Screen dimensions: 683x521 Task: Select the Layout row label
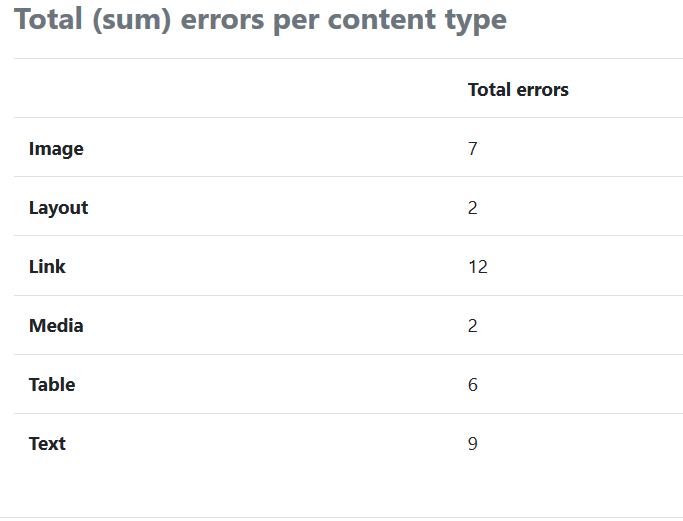58,208
